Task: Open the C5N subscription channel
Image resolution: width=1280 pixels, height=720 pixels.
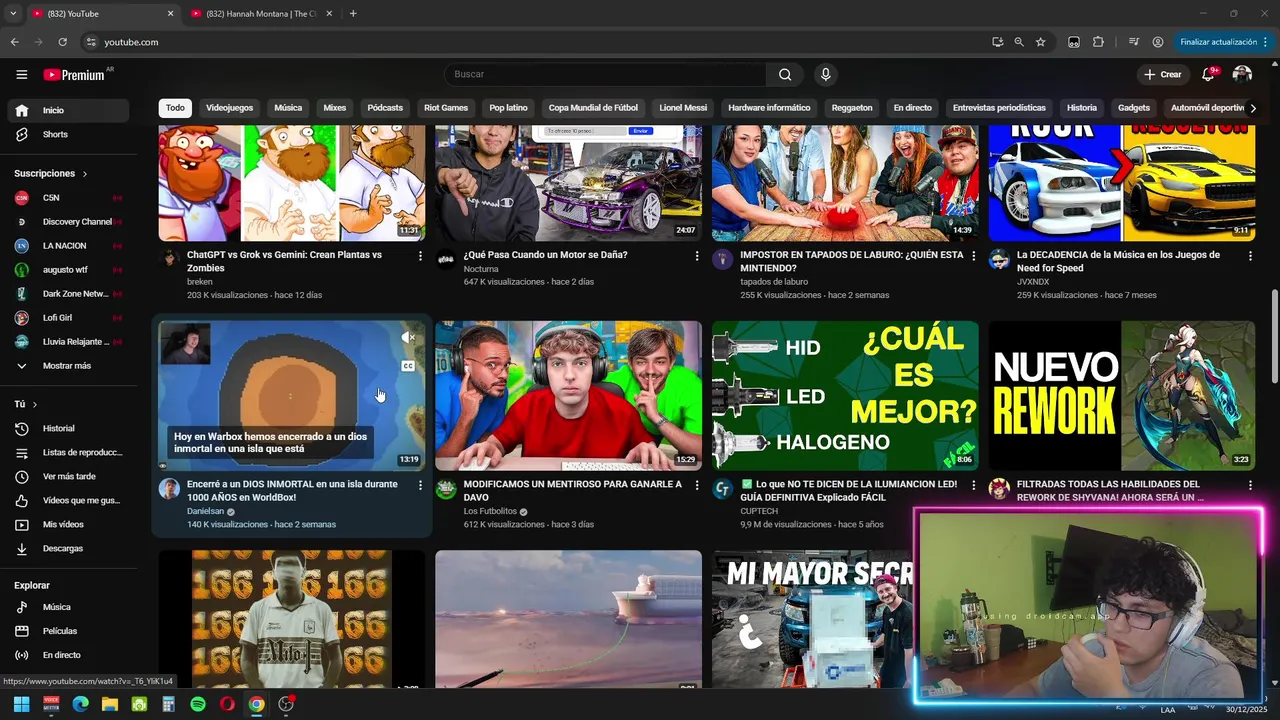Action: 68,197
